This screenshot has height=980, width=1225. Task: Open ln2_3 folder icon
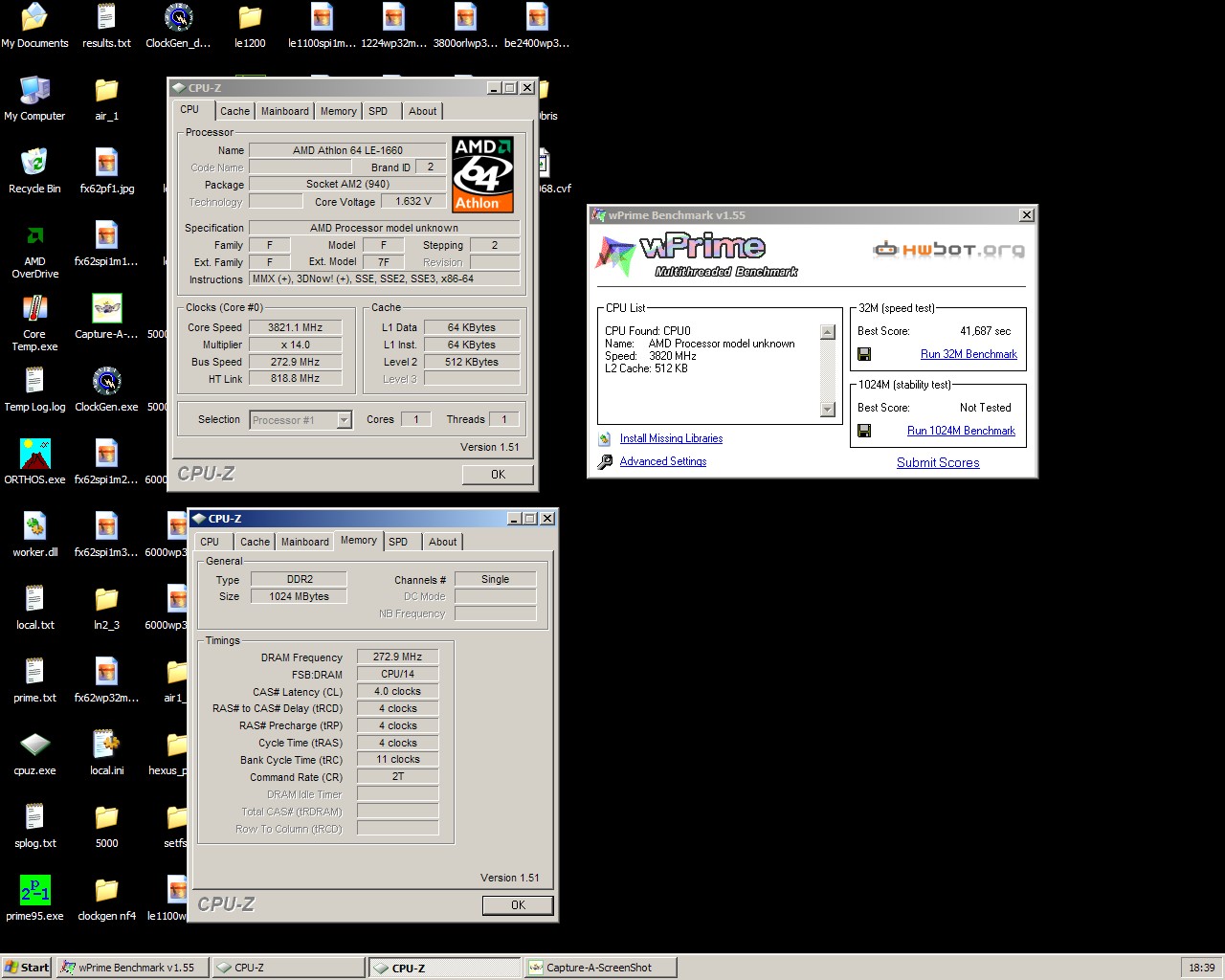106,608
